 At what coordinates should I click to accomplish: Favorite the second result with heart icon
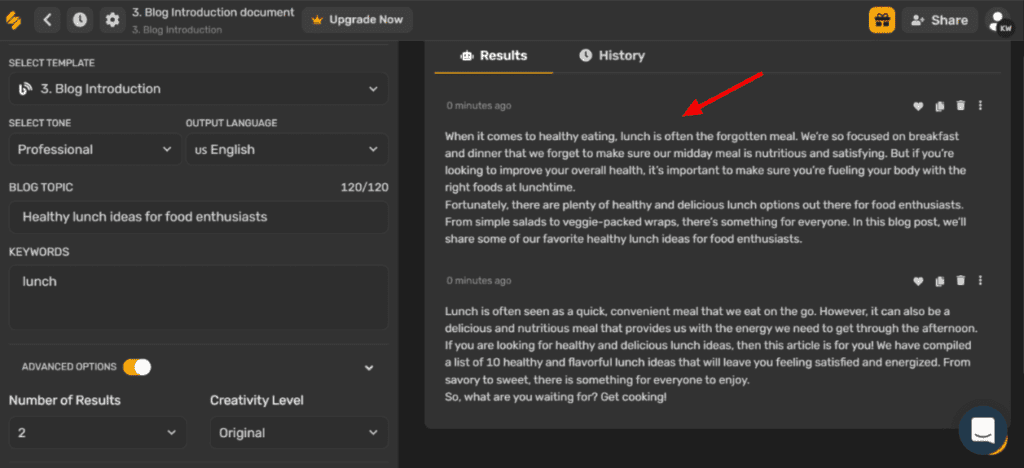[x=918, y=281]
